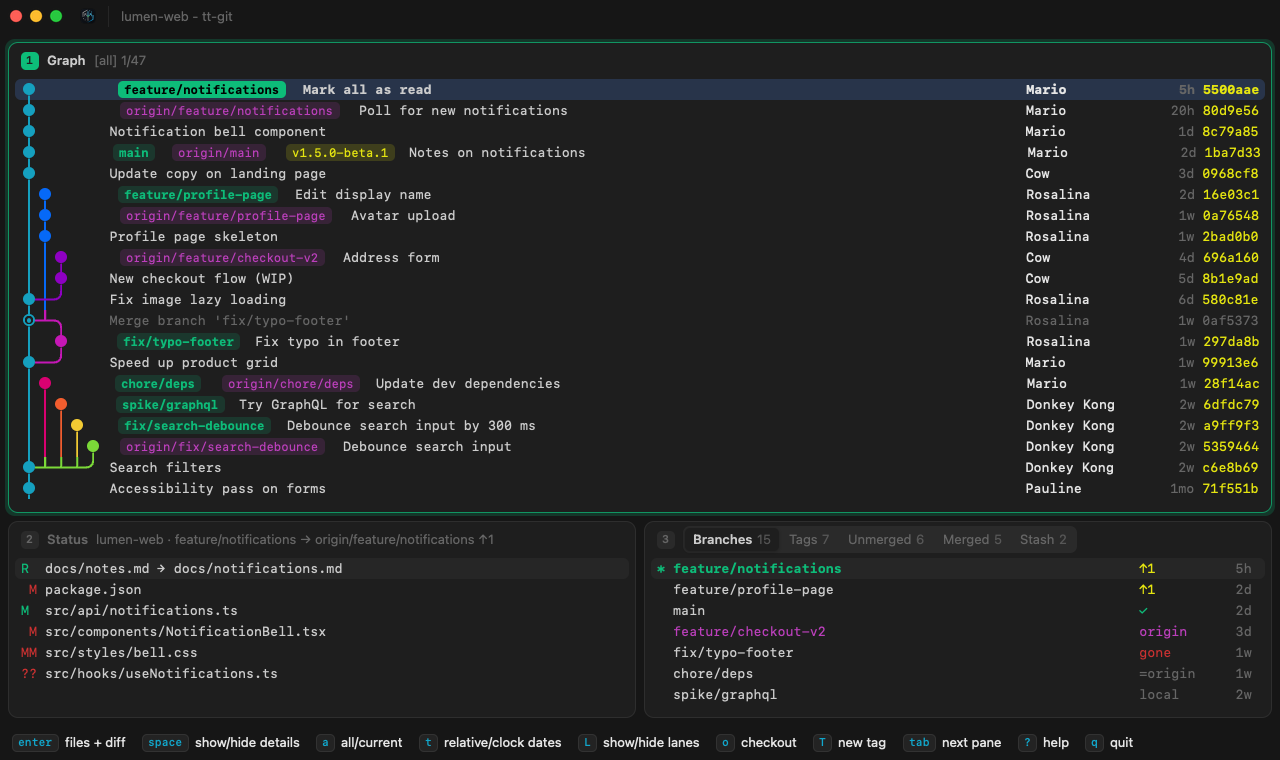Click the purple node for 'Address form'
1280x760 pixels.
61,257
